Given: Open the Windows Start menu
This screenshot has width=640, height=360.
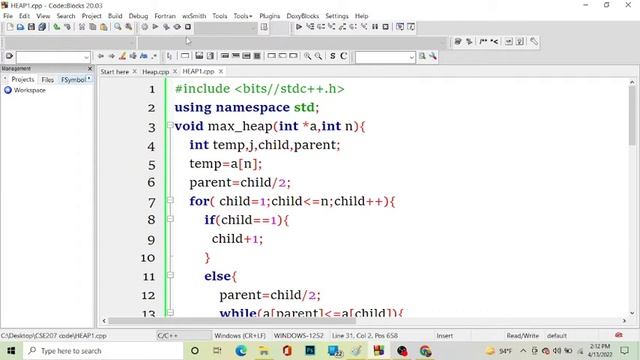Looking at the screenshot, I should point(11,351).
